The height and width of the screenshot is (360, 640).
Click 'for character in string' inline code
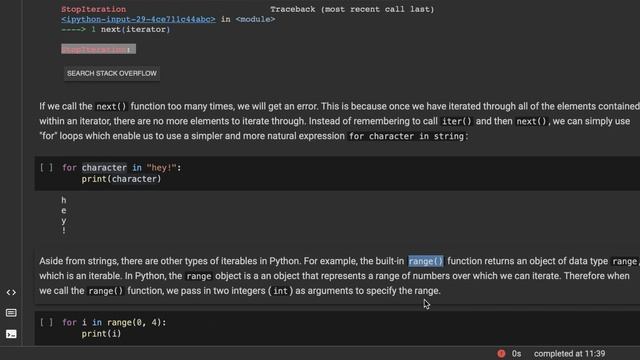406,136
